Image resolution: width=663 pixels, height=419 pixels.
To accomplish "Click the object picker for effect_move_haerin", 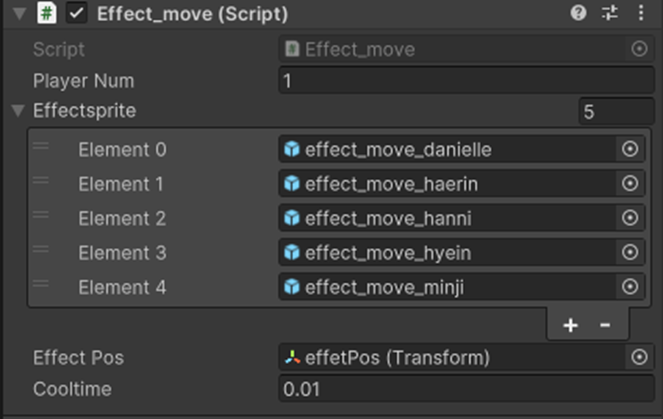I will [630, 183].
